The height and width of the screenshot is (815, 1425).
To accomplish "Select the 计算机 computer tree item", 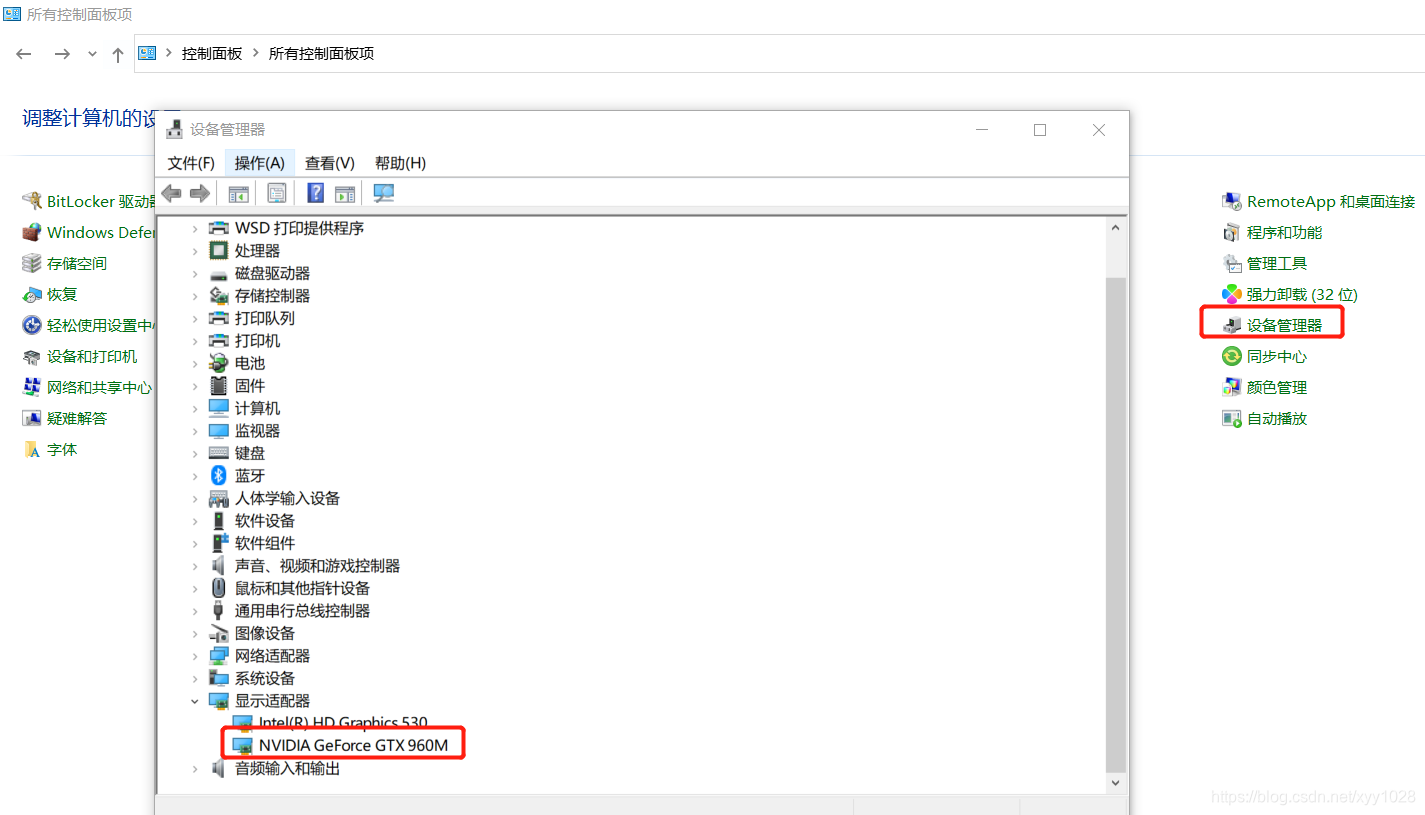I will (257, 408).
